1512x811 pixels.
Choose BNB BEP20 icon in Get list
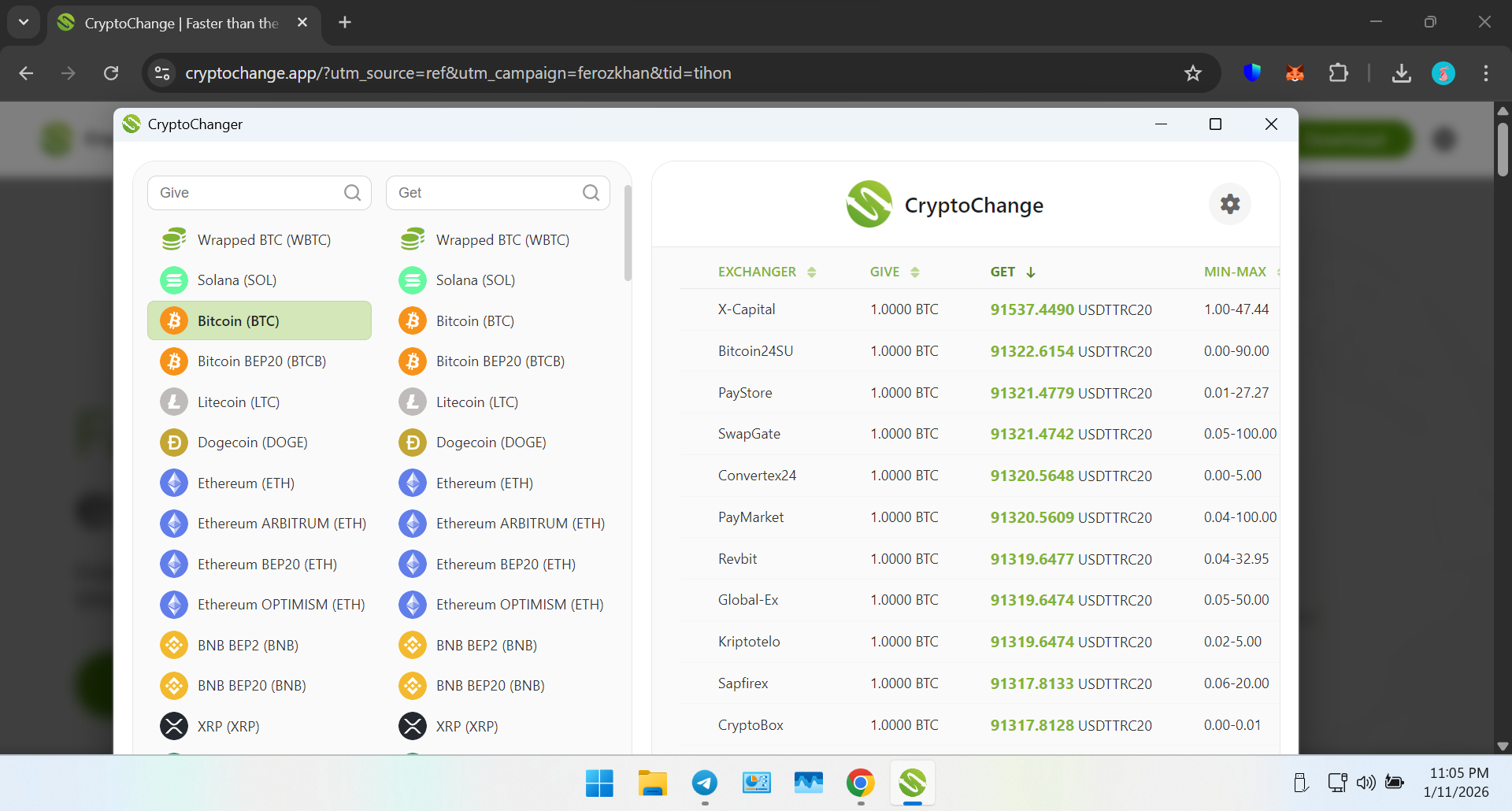click(x=413, y=686)
